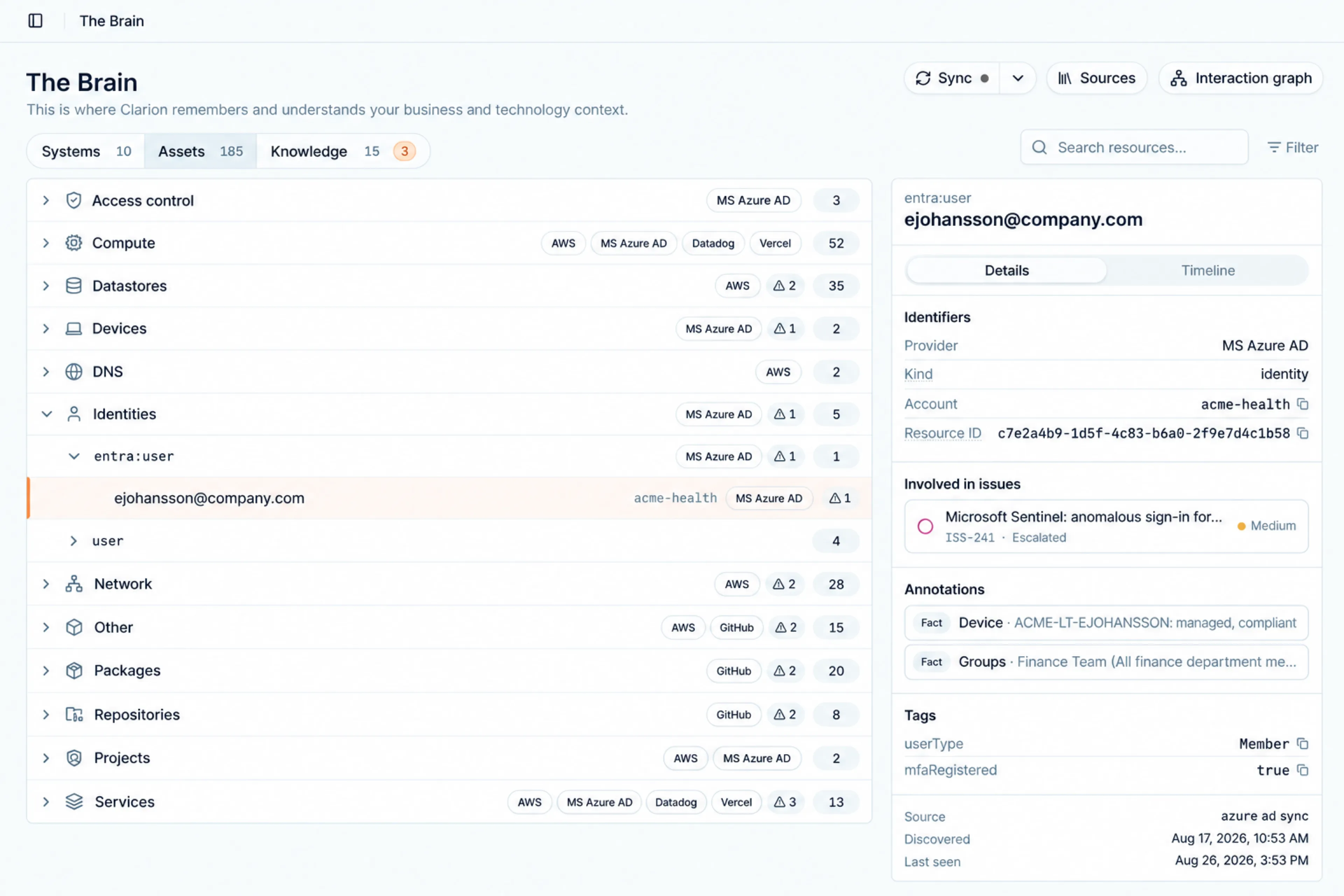Click the Search resources input field
Screen dimensions: 1344x896
coord(1134,147)
